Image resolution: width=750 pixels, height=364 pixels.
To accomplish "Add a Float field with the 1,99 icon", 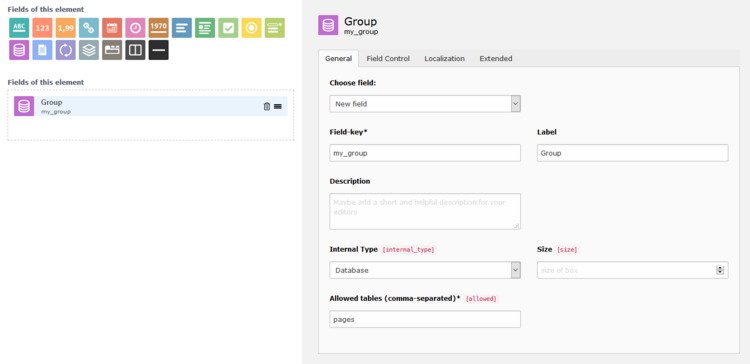I will click(66, 28).
